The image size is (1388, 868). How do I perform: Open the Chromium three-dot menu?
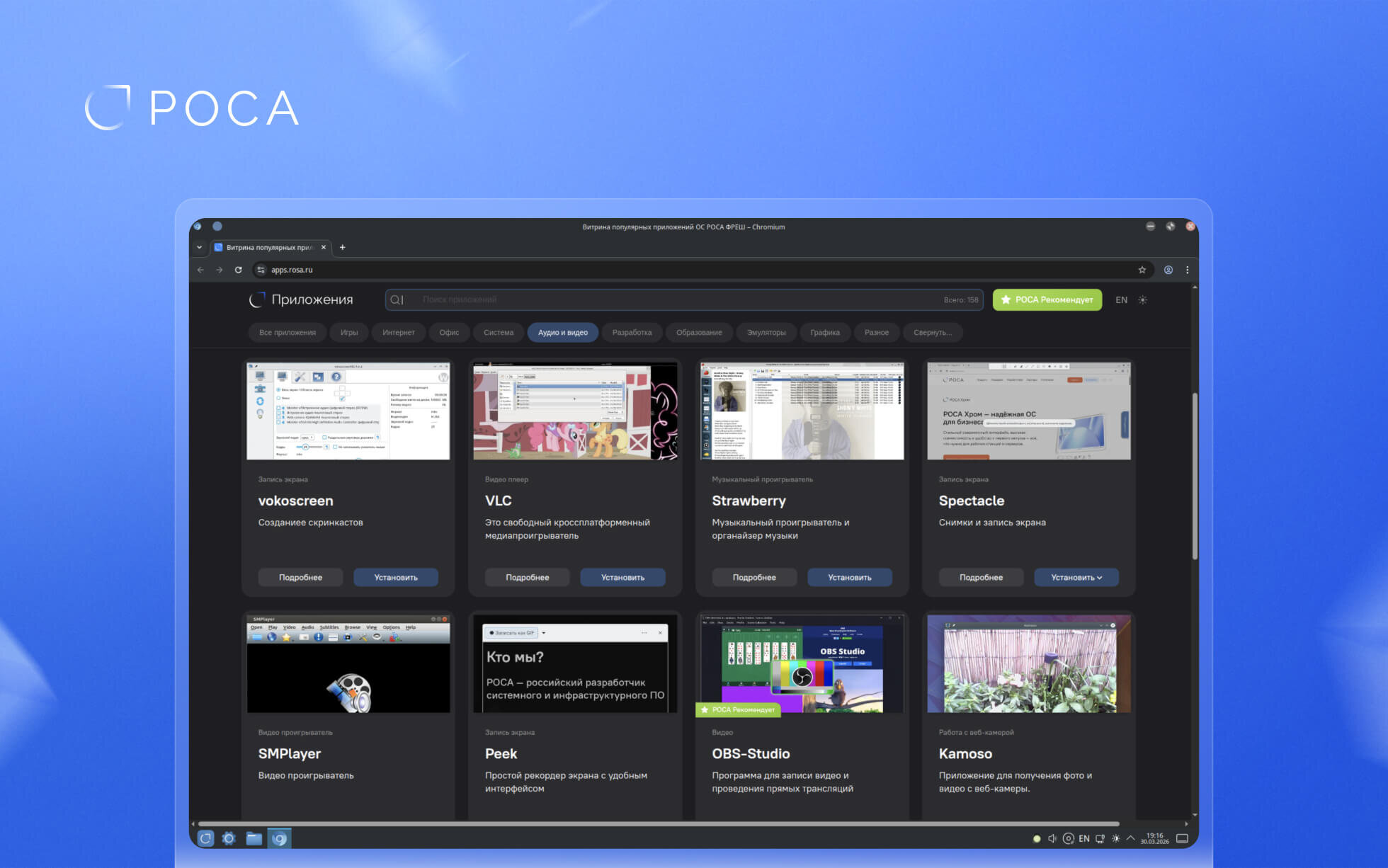1188,270
